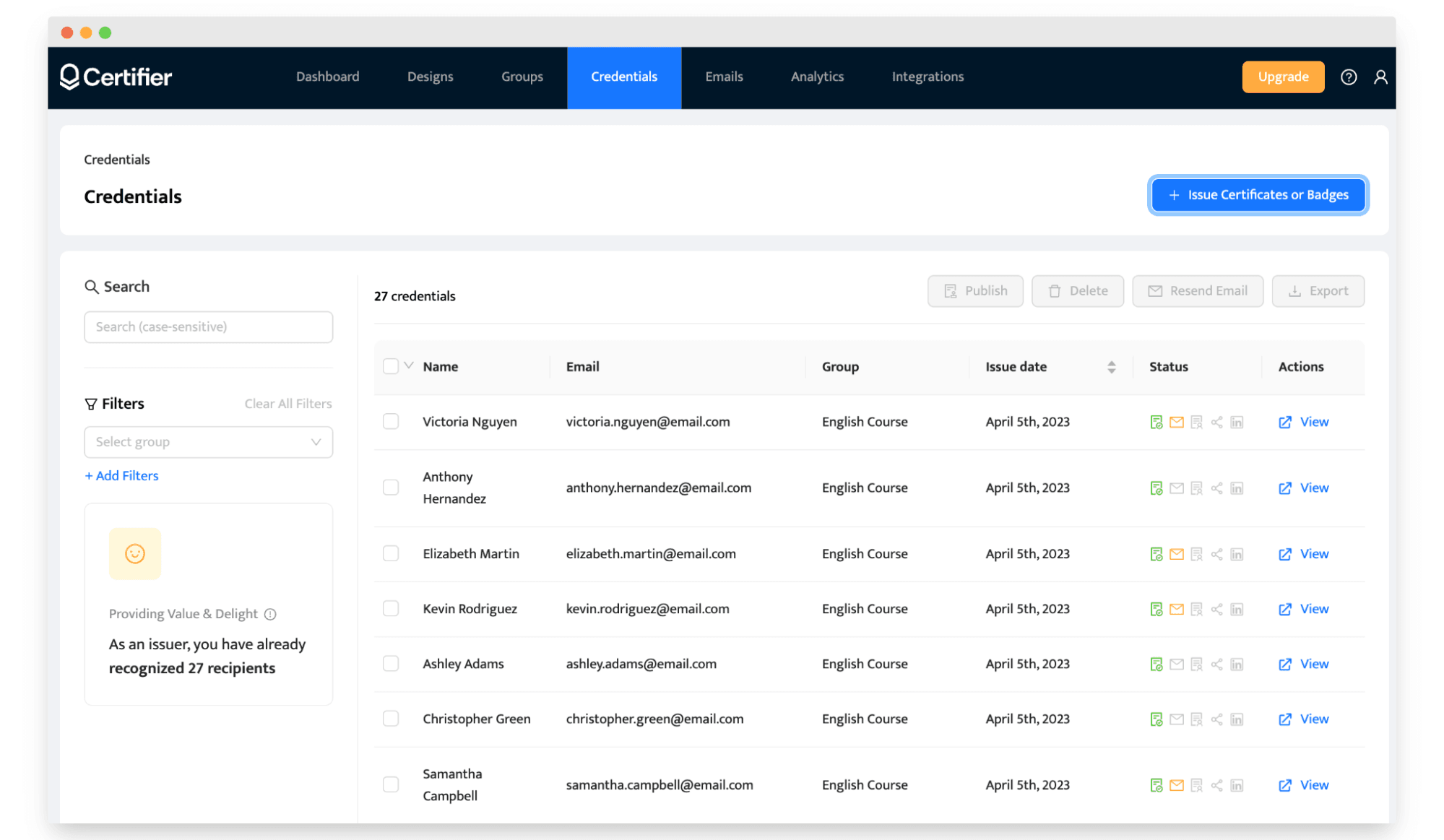This screenshot has width=1444, height=840.
Task: Click Anthony Hernandez's email status envelope icon
Action: pos(1176,488)
